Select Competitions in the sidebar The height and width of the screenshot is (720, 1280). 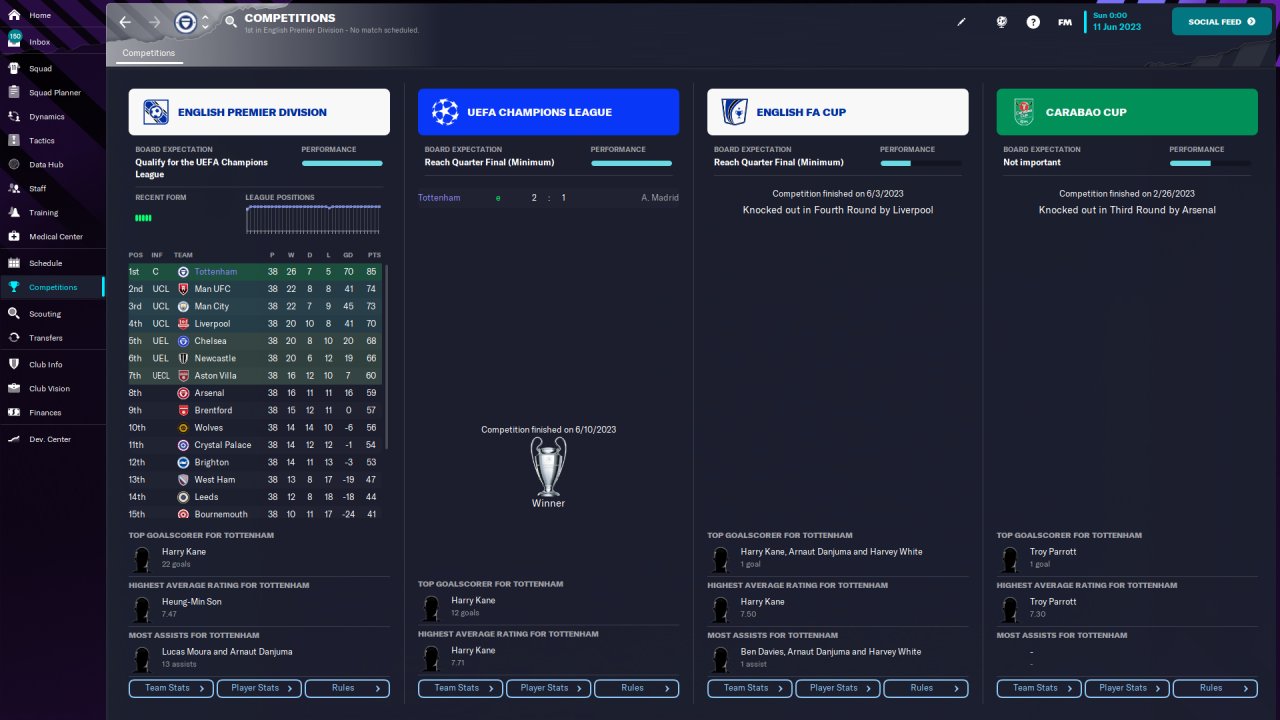click(x=52, y=287)
